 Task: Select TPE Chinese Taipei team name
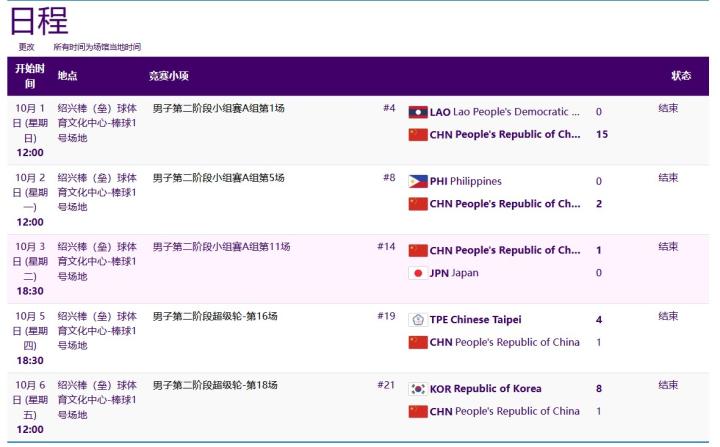pyautogui.click(x=475, y=320)
